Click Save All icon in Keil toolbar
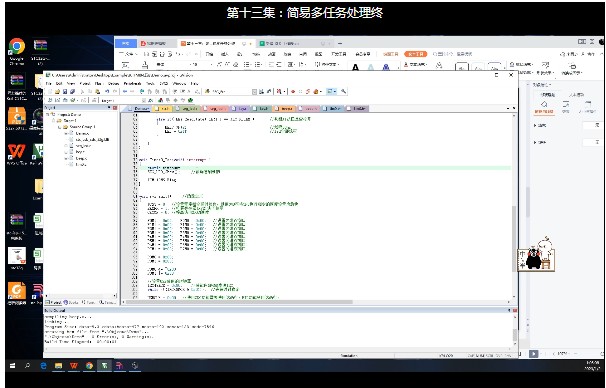The height and width of the screenshot is (388, 606). pyautogui.click(x=72, y=92)
